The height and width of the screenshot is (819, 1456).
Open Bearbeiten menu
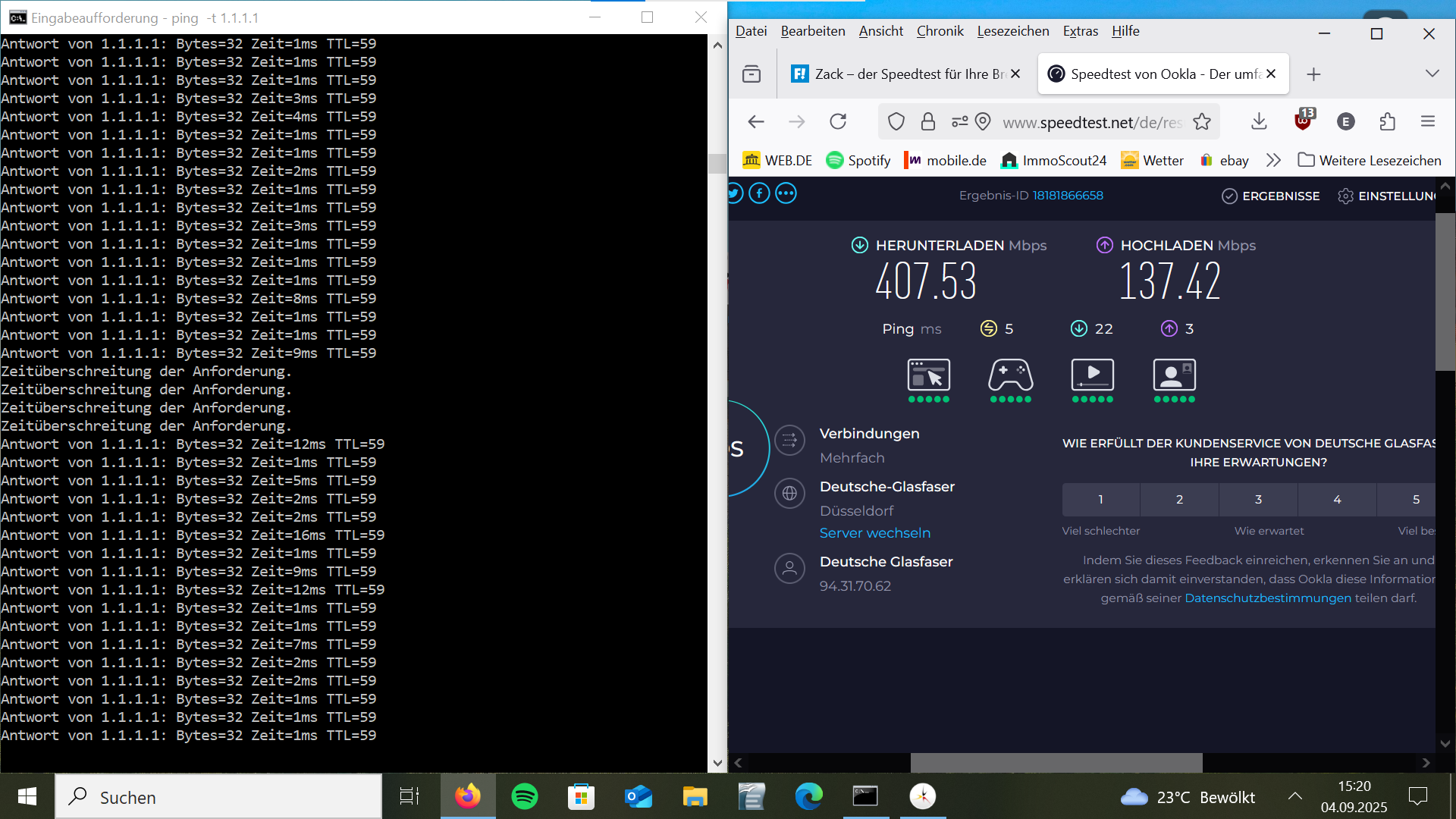tap(813, 31)
